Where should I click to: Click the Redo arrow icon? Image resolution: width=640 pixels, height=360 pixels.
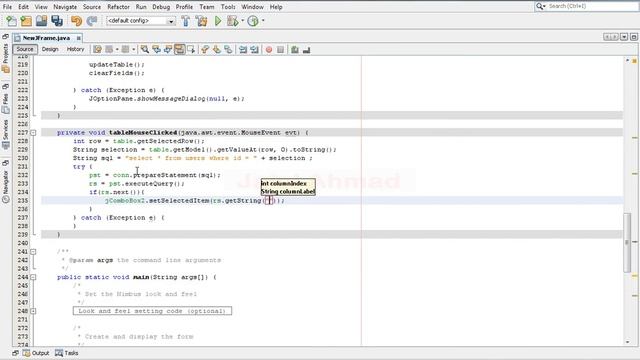92,21
